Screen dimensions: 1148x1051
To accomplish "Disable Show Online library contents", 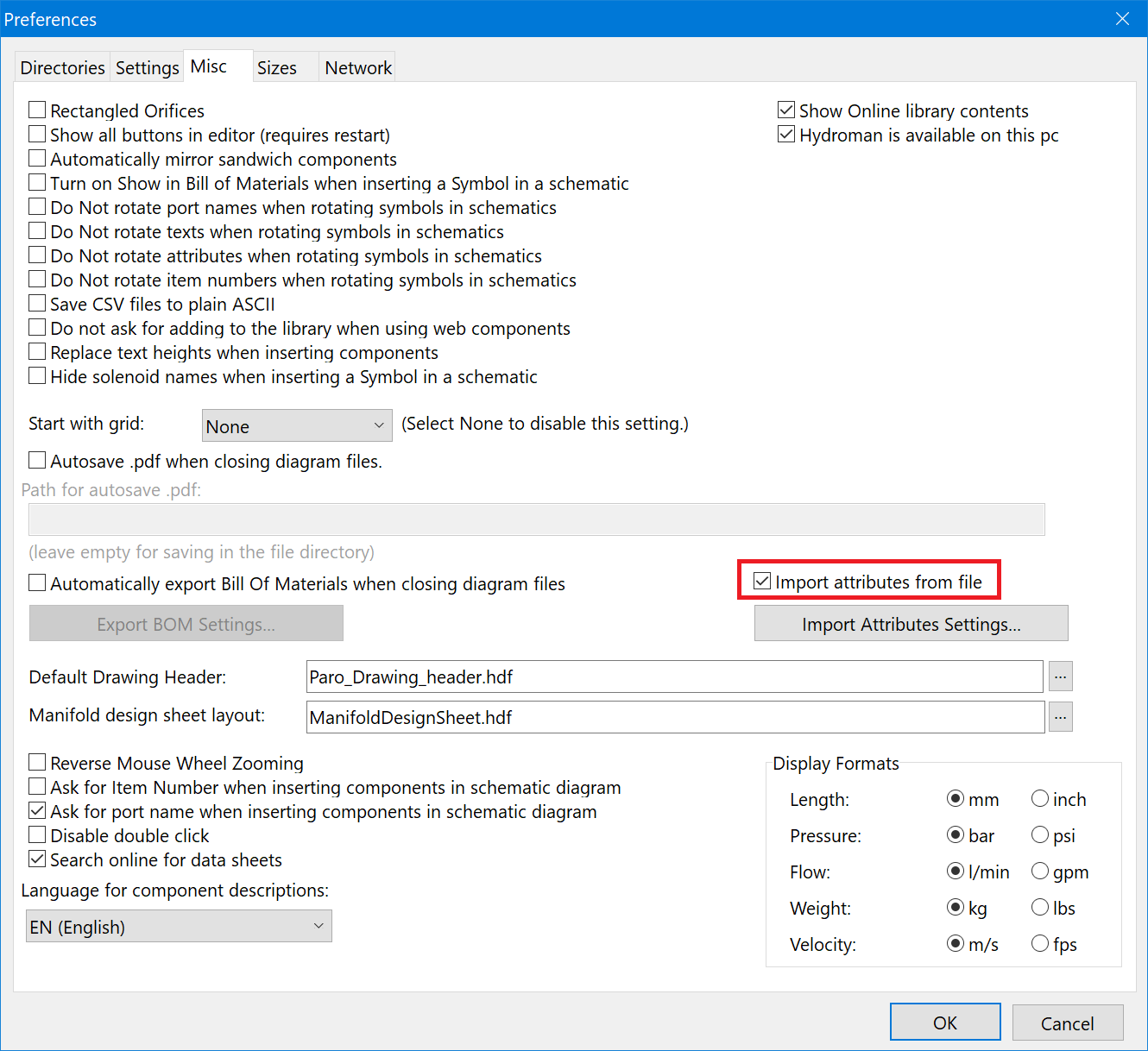I will (x=786, y=110).
